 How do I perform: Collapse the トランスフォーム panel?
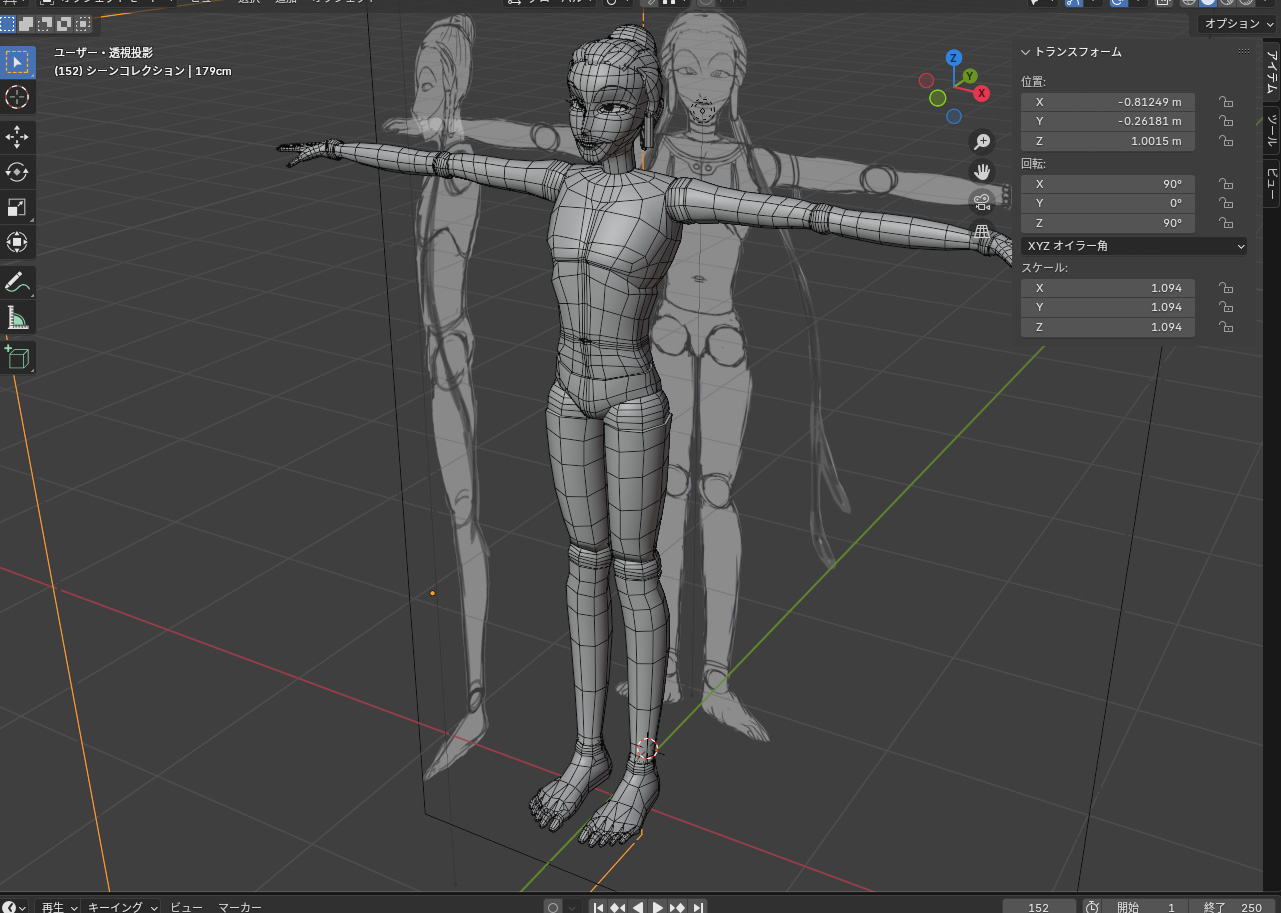click(x=1026, y=52)
